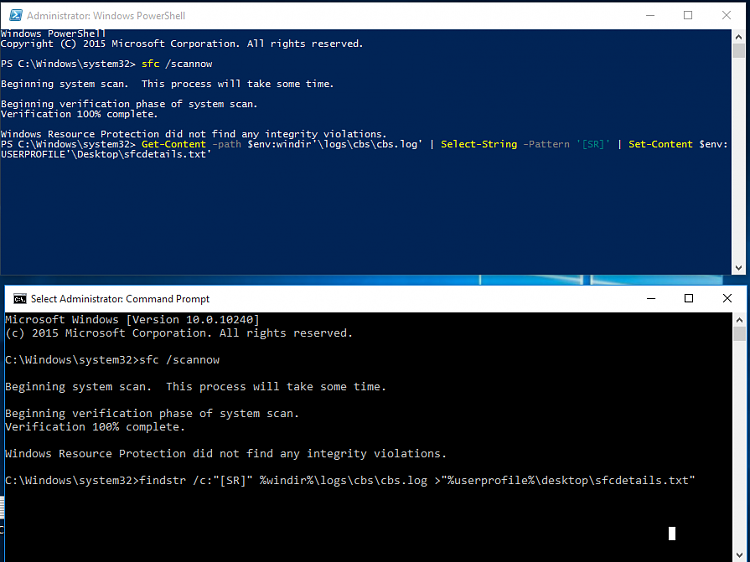The image size is (750, 562).
Task: Click 'Beginning system scan' line in Command Prompt
Action: point(196,386)
